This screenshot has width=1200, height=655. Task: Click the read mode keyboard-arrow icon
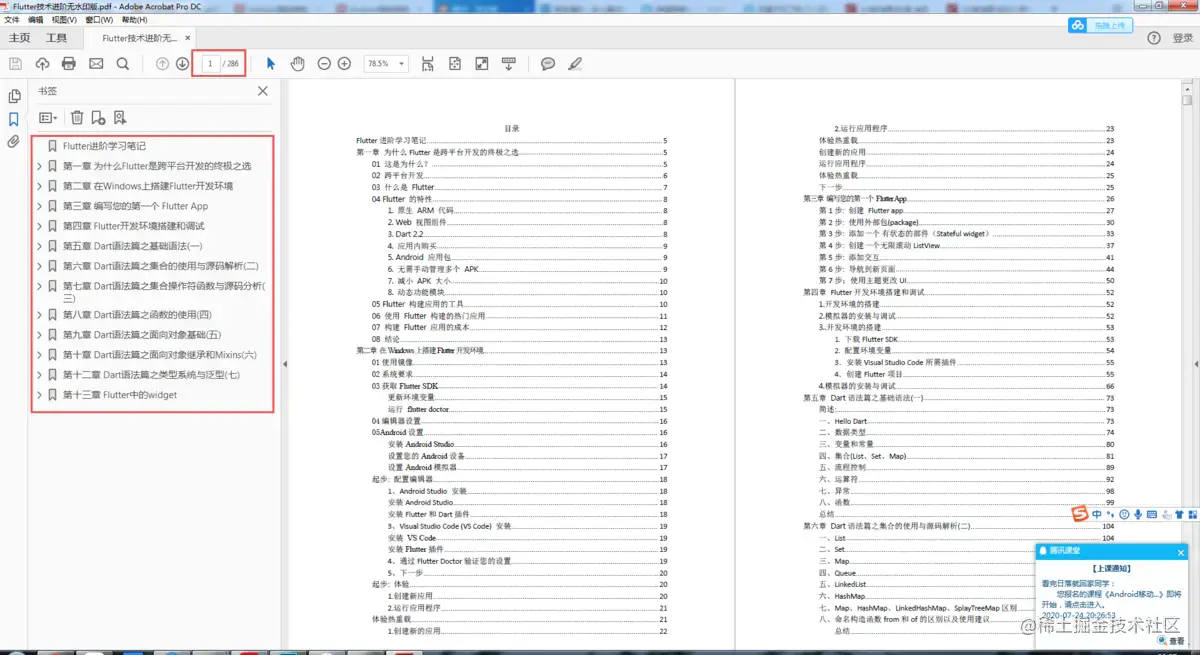(x=508, y=64)
